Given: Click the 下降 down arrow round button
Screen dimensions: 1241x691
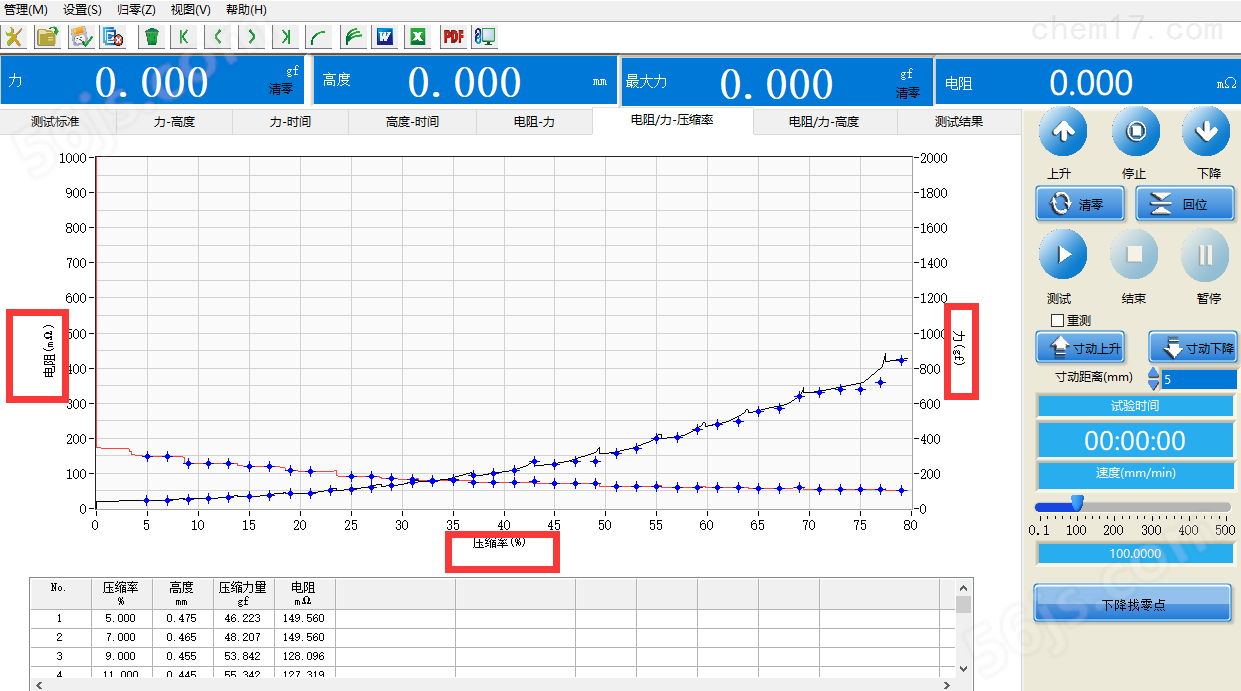Looking at the screenshot, I should (1206, 131).
